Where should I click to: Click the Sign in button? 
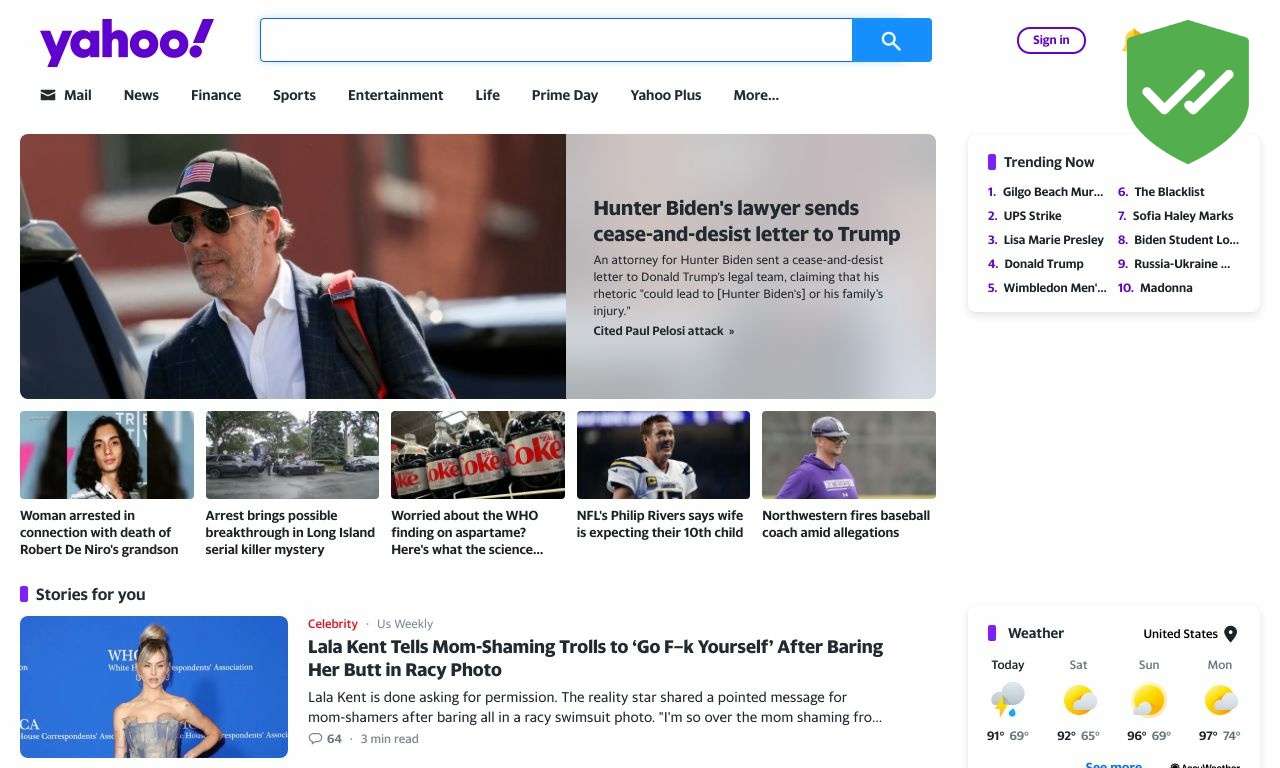[x=1051, y=40]
